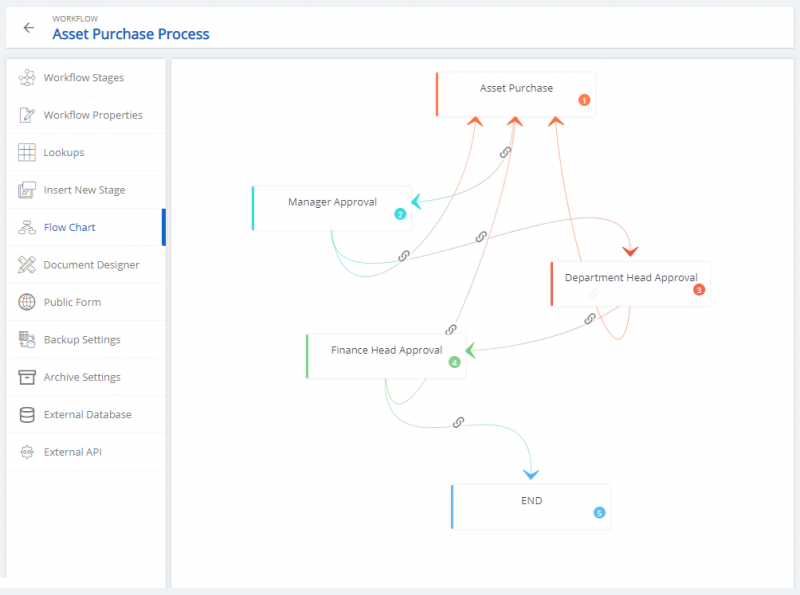Open Workflow Properties from the sidebar
The width and height of the screenshot is (800, 595).
click(x=25, y=115)
